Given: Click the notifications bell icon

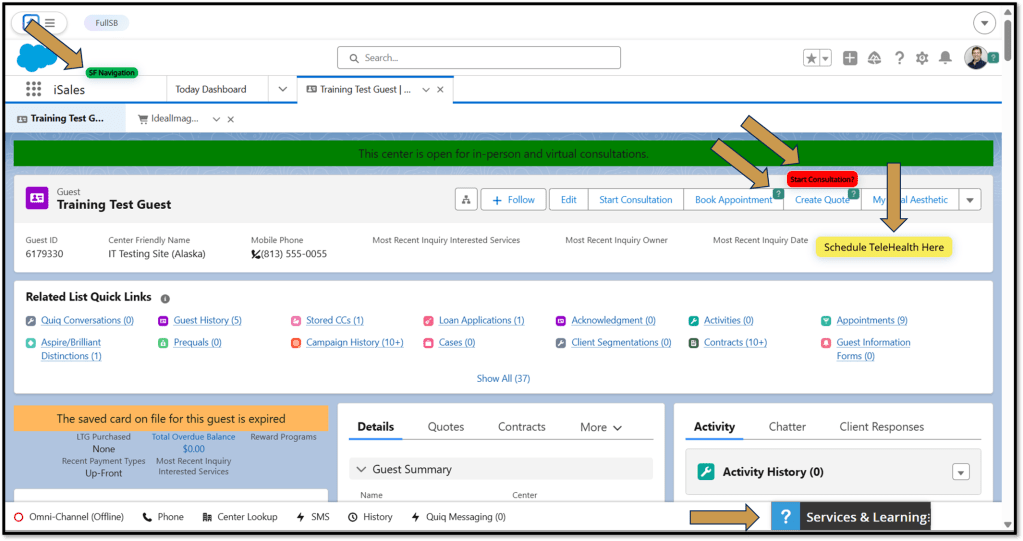Looking at the screenshot, I should pyautogui.click(x=945, y=58).
